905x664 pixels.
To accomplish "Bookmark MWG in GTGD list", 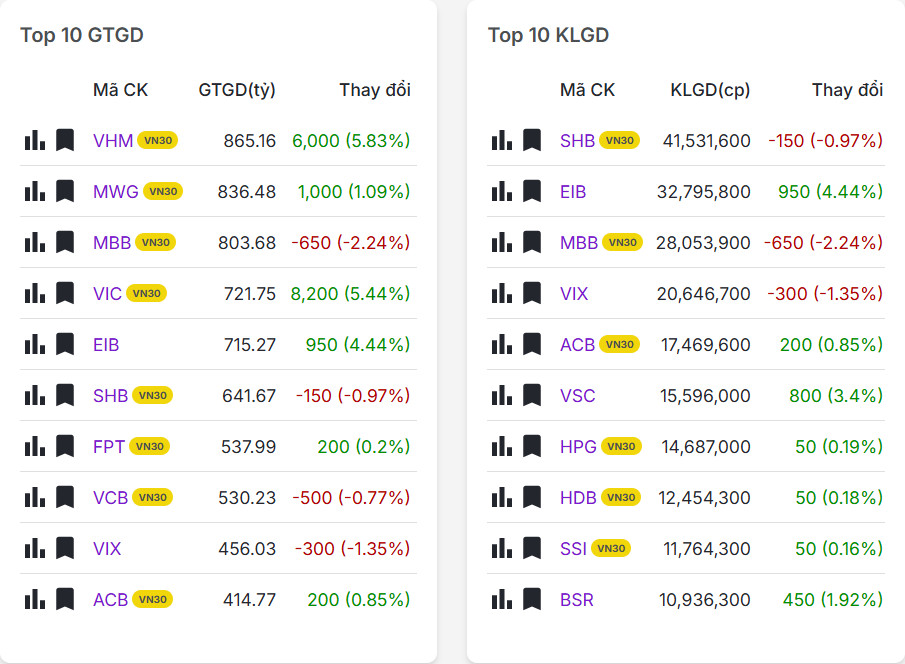I will tap(65, 191).
